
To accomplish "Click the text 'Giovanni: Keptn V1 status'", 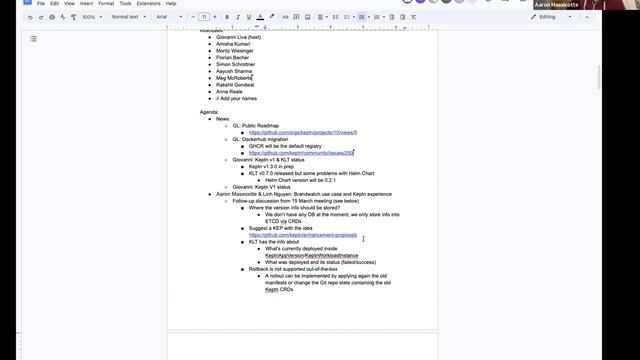I will pos(262,187).
